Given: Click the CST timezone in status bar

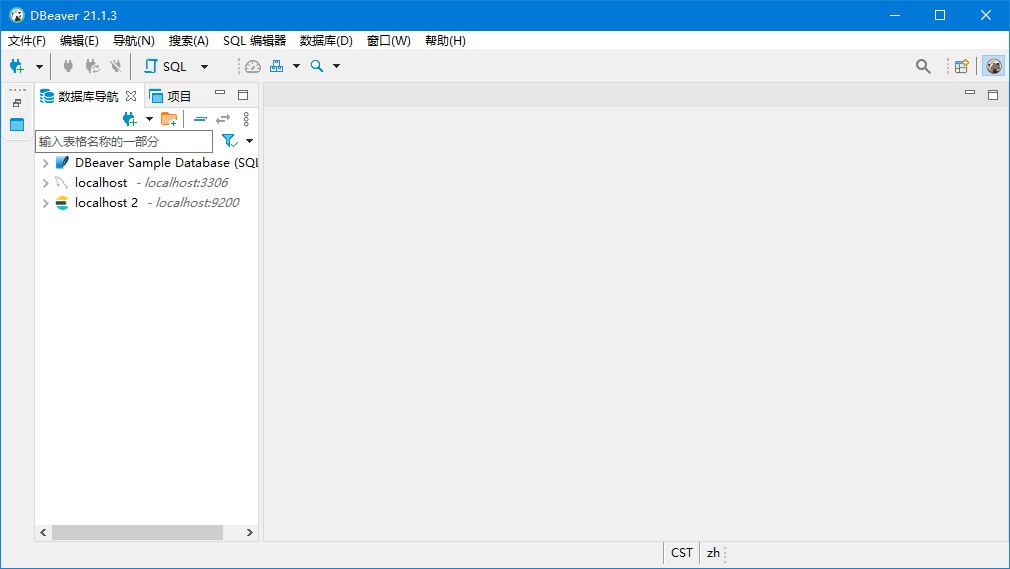Looking at the screenshot, I should pos(681,553).
